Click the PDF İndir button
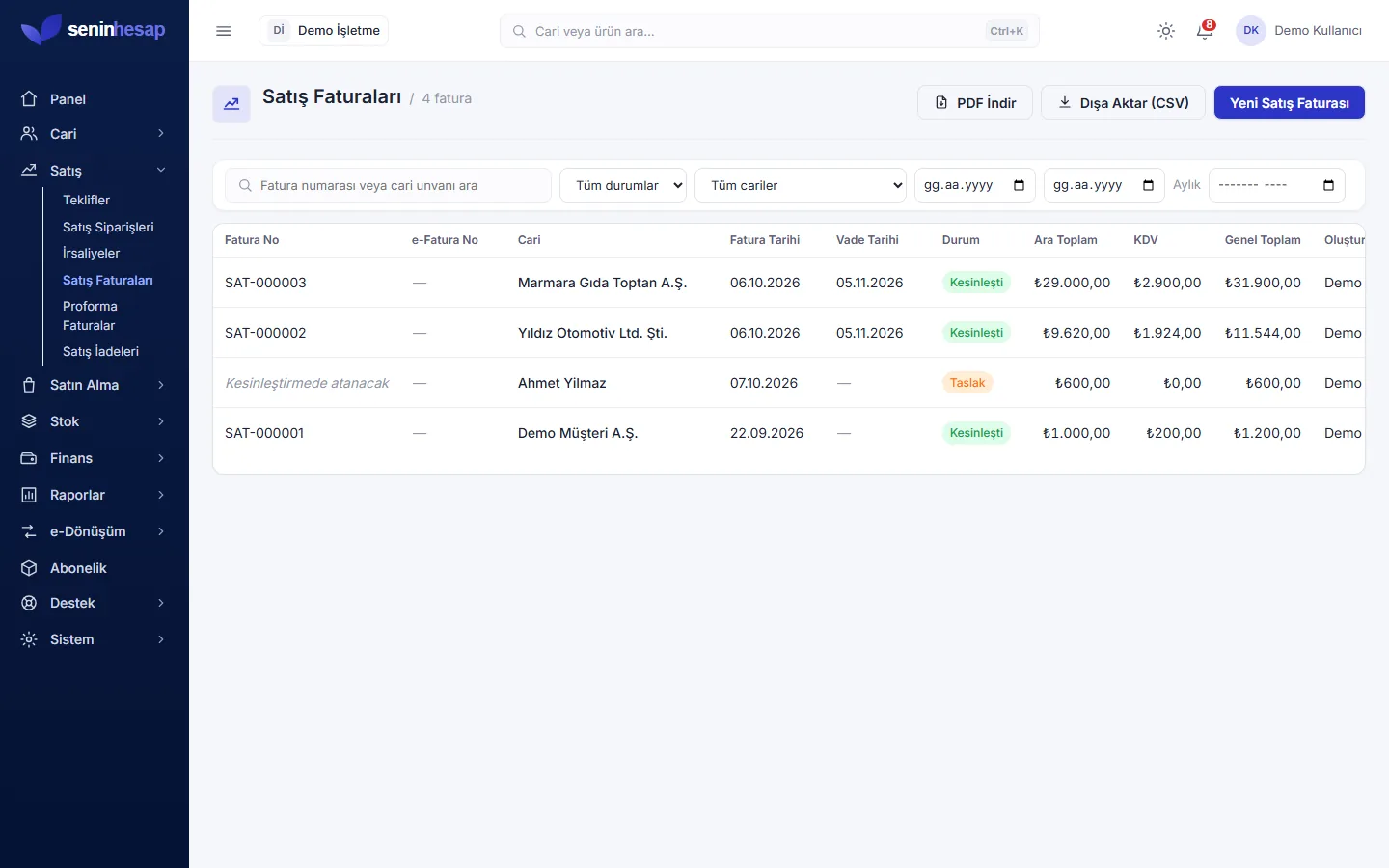The width and height of the screenshot is (1389, 868). point(975,102)
